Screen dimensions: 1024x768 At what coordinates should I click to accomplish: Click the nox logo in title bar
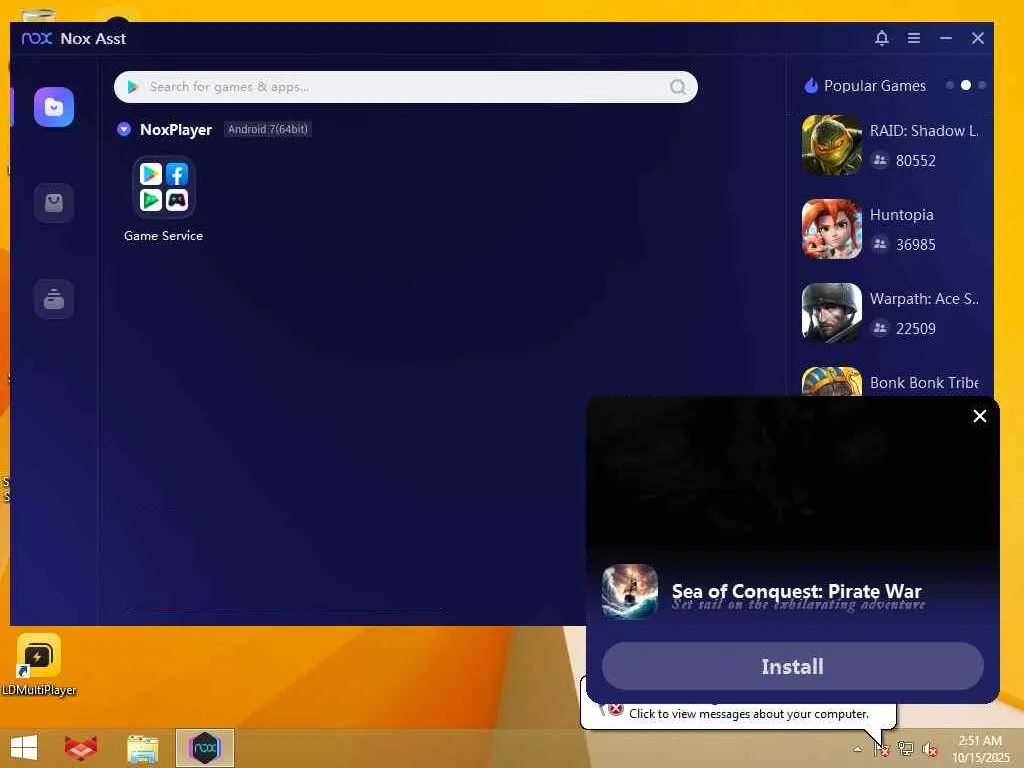point(37,39)
